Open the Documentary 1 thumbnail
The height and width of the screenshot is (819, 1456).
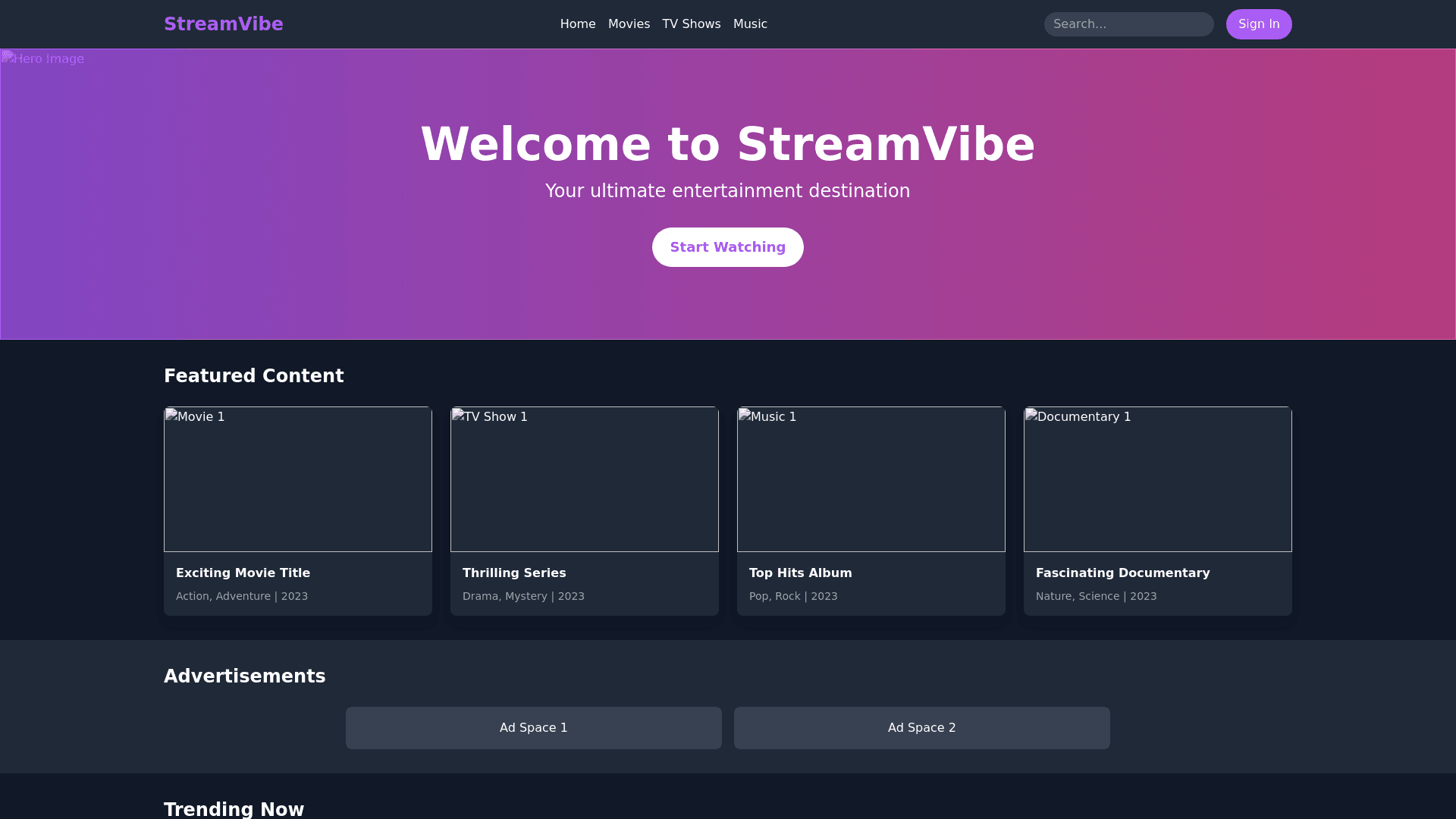(x=1157, y=479)
